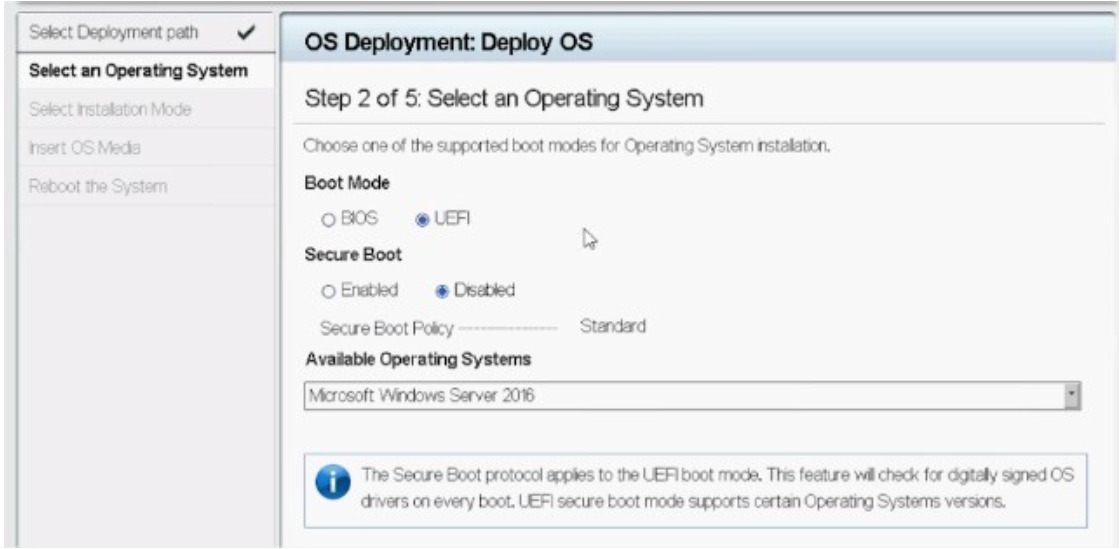The height and width of the screenshot is (549, 1120).
Task: Click the Secure Boot section label
Action: click(x=353, y=254)
